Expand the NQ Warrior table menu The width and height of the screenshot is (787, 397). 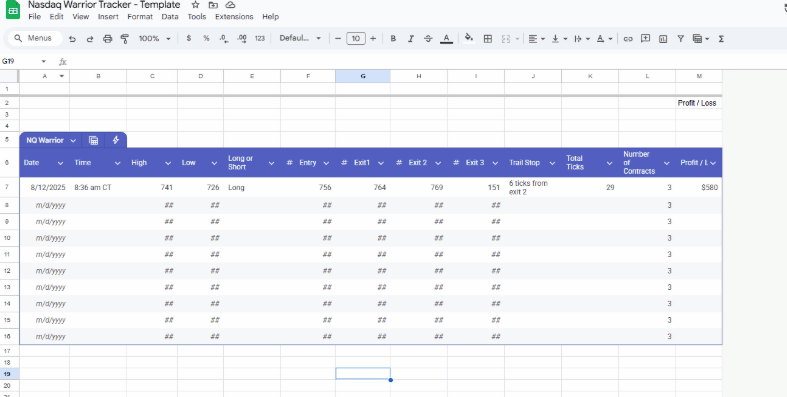[x=73, y=141]
